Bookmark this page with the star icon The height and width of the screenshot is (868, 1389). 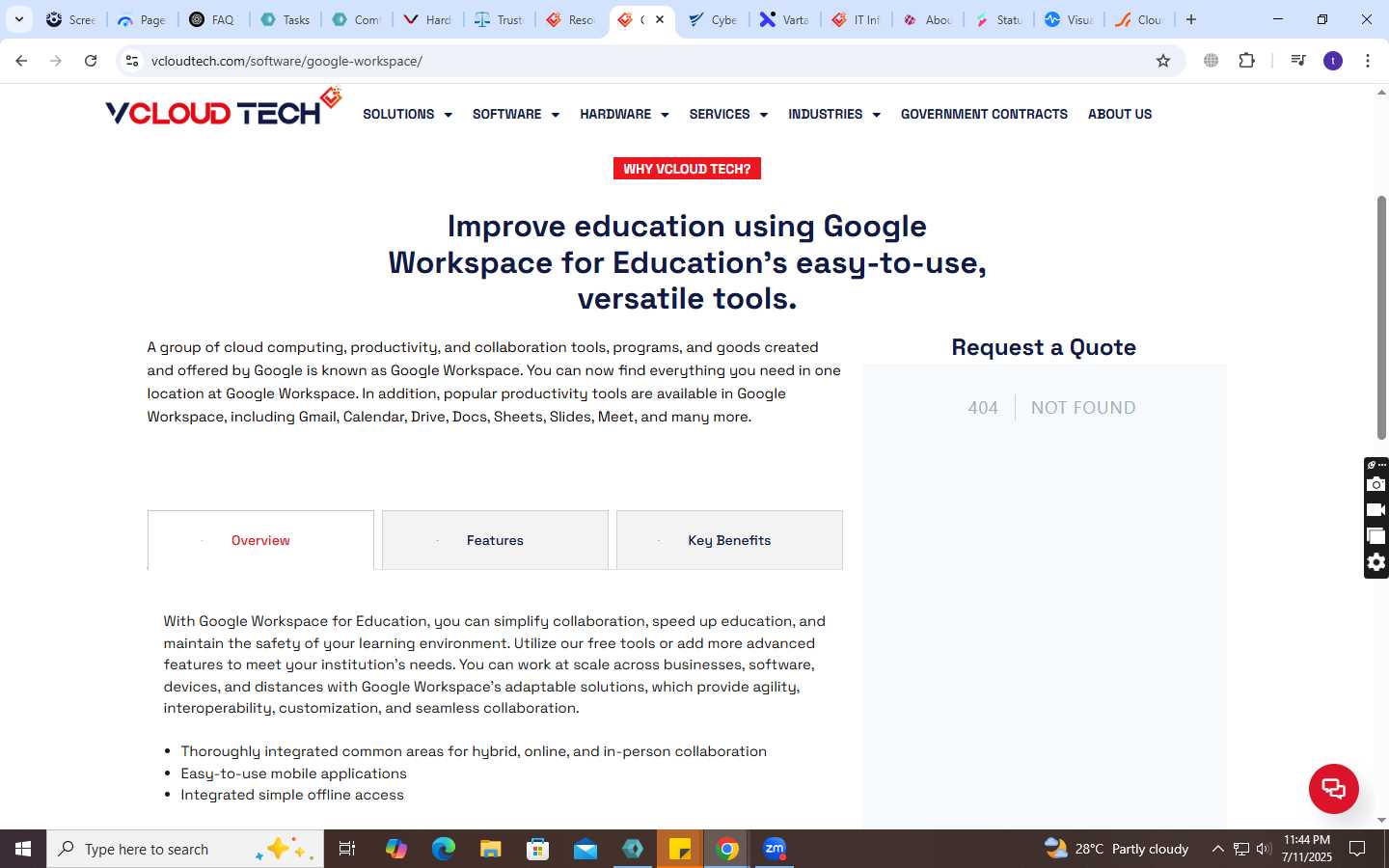point(1163,61)
